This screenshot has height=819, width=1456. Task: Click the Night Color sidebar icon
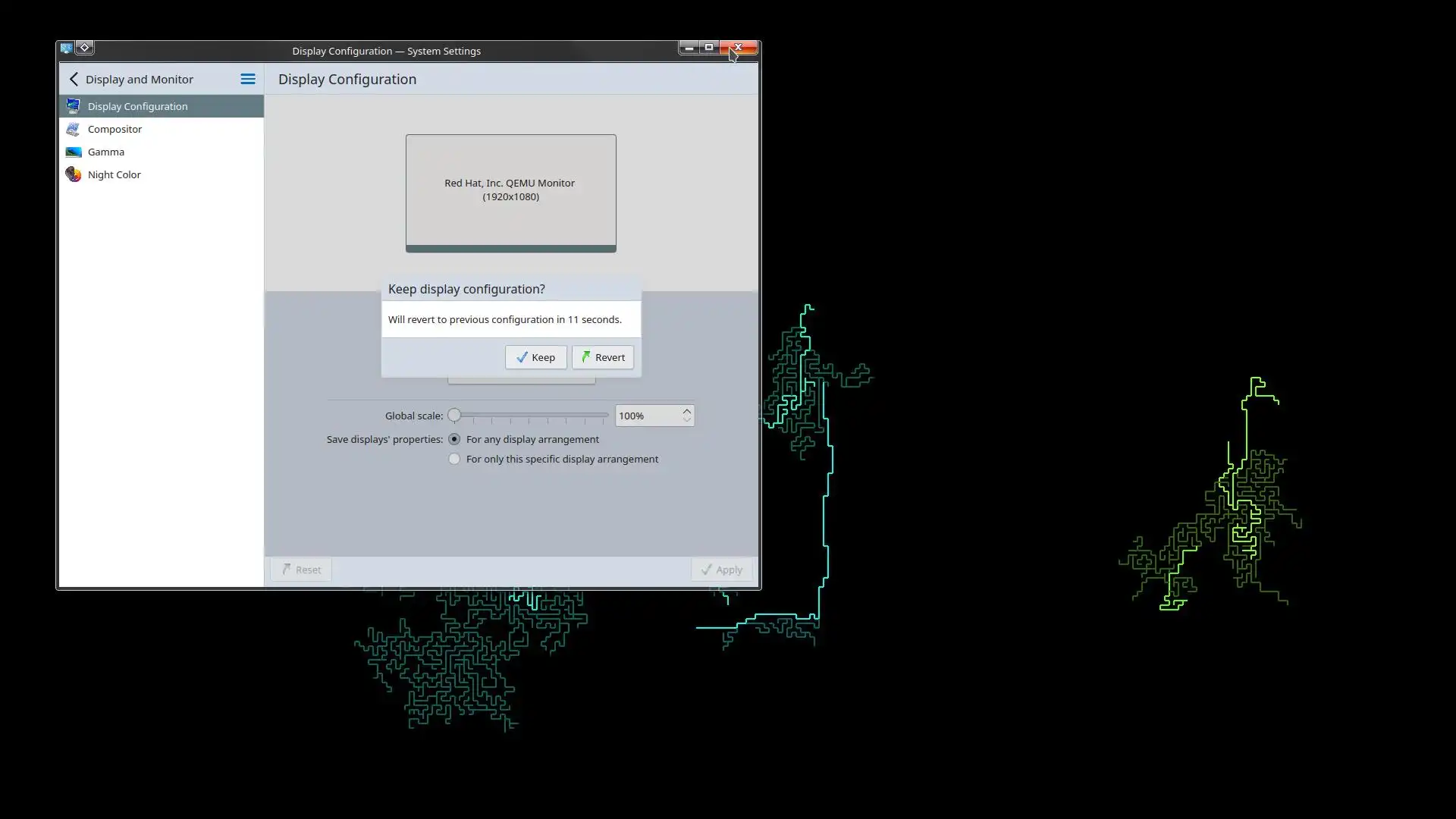coord(73,174)
